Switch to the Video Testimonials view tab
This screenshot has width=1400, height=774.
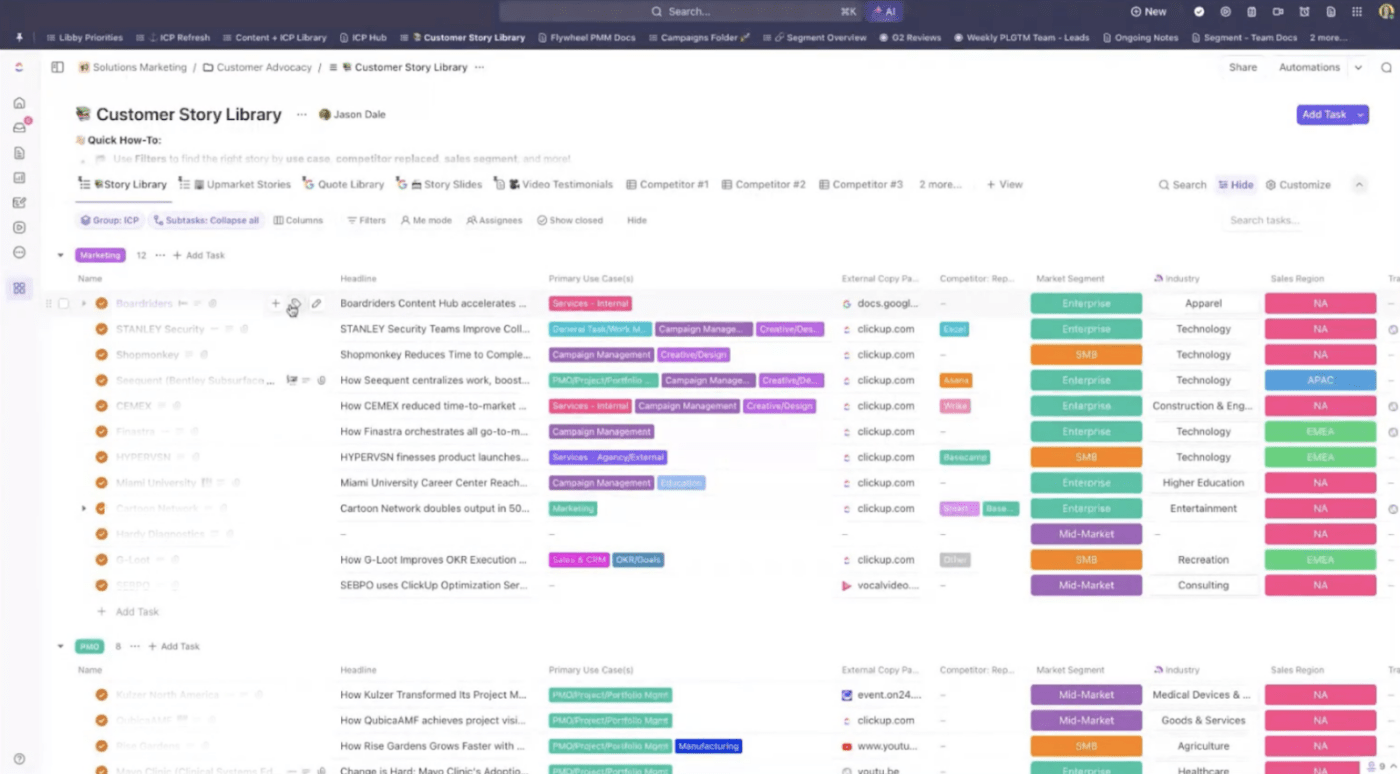(553, 184)
